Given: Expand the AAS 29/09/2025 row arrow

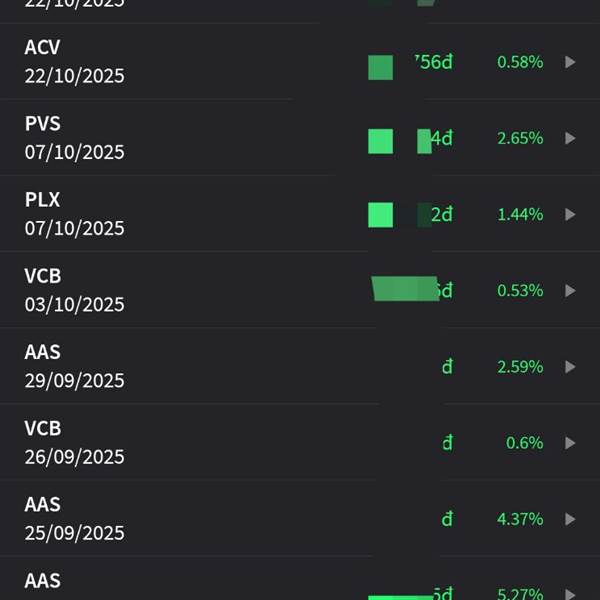Looking at the screenshot, I should tap(570, 367).
